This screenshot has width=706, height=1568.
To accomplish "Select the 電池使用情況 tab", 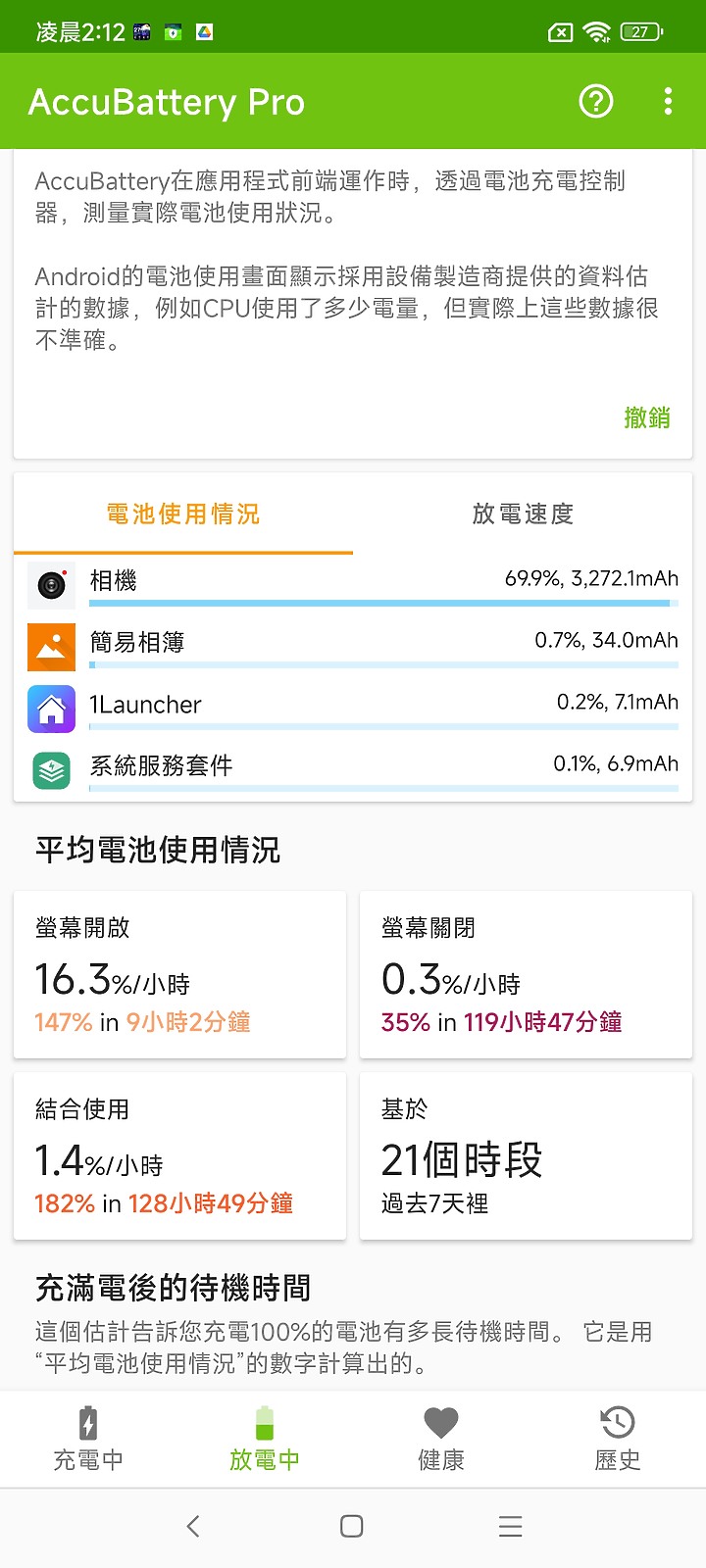I will point(183,514).
